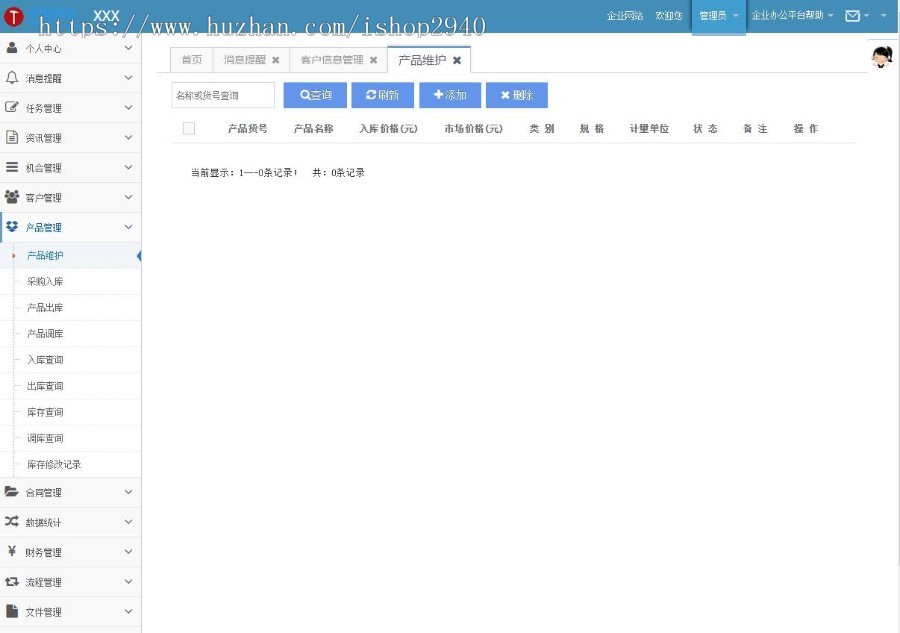Collapse the 产品管理 sidebar section
Viewport: 900px width, 633px height.
tap(127, 227)
